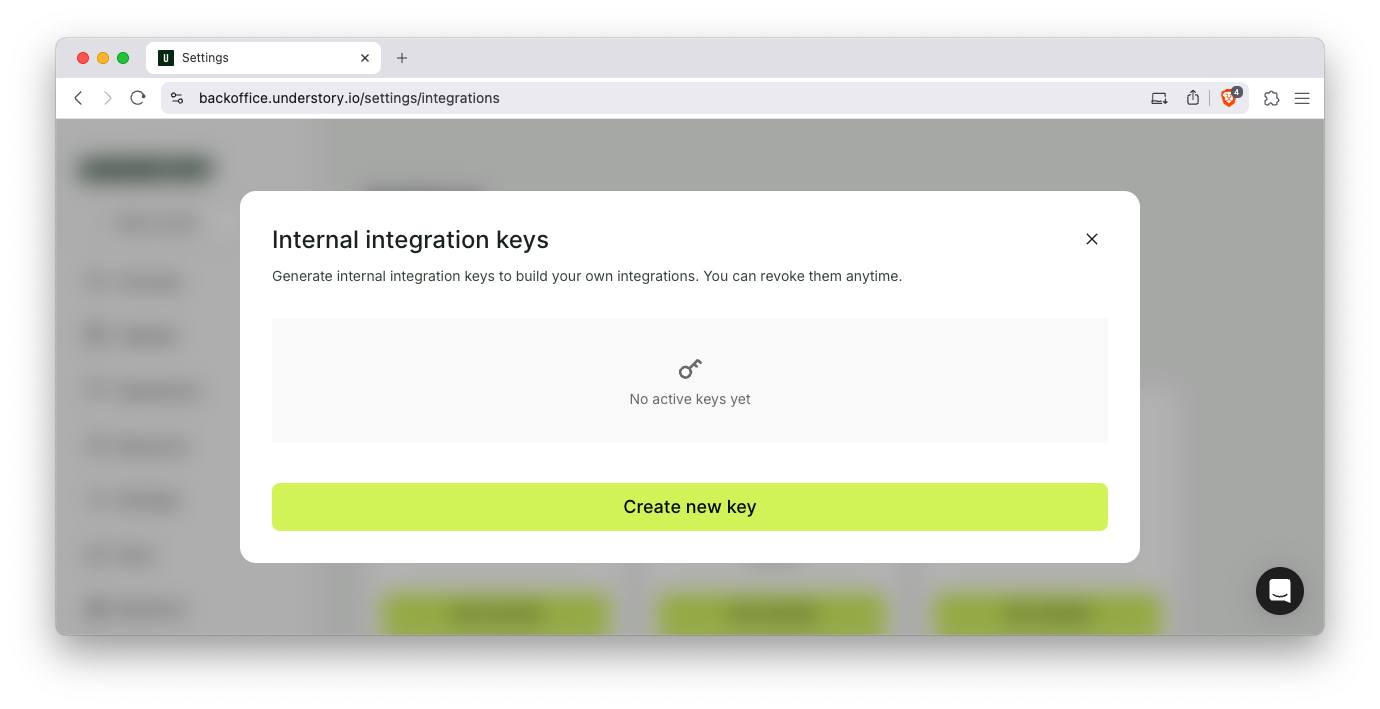Click the address bar URL

pos(349,98)
